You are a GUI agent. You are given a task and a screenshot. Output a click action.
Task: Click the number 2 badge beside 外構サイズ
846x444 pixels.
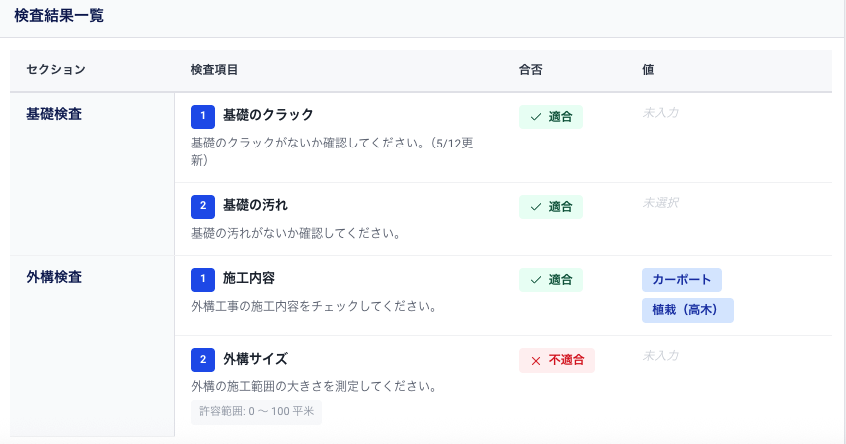pyautogui.click(x=203, y=359)
